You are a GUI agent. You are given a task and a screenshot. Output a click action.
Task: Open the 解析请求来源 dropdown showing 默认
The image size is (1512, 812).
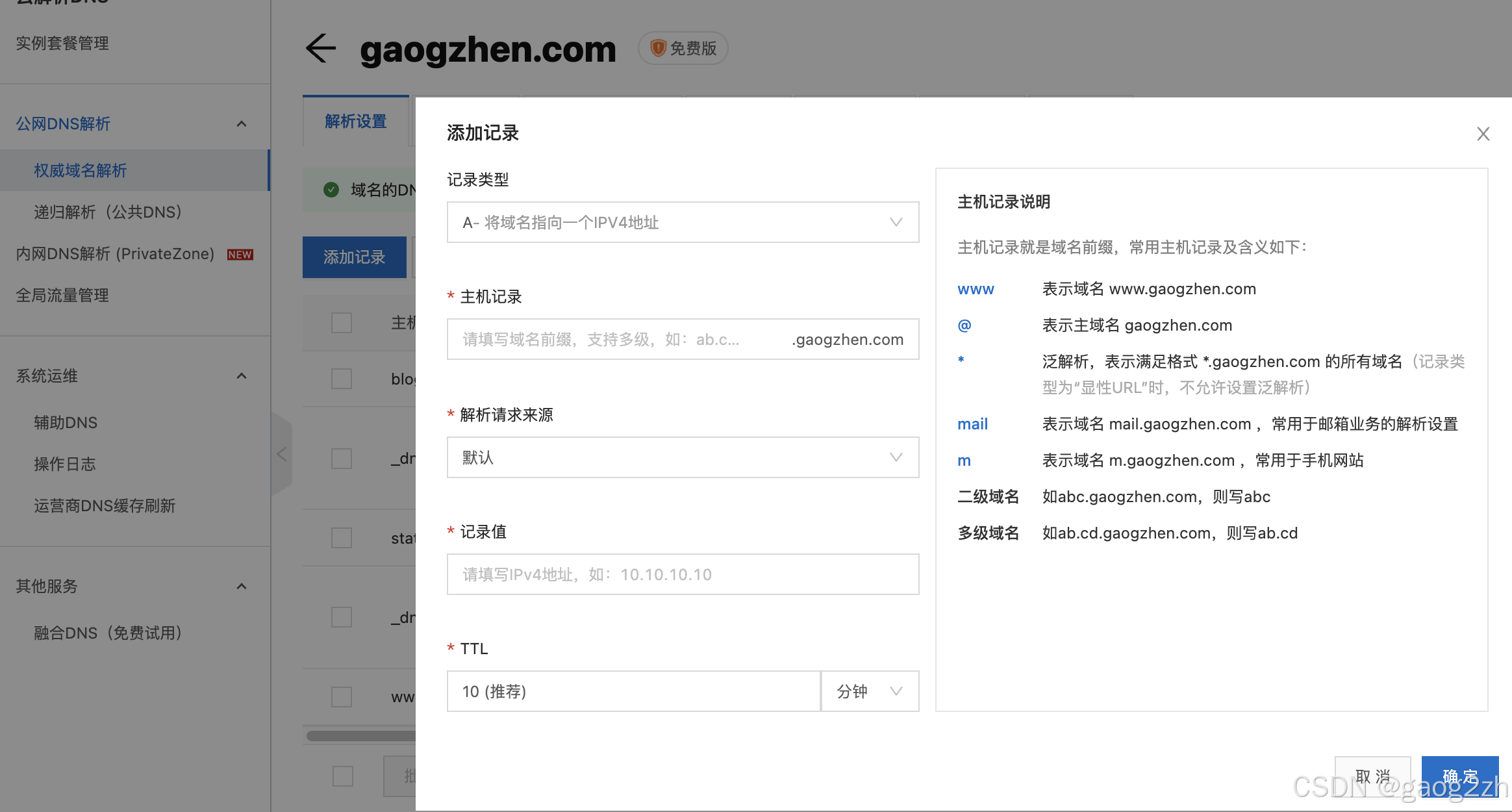[x=683, y=458]
